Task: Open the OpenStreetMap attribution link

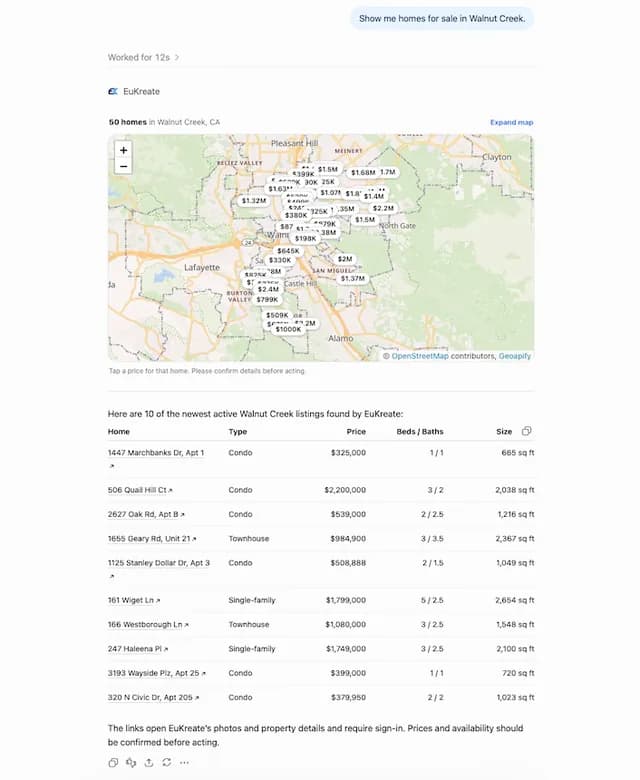Action: (420, 356)
